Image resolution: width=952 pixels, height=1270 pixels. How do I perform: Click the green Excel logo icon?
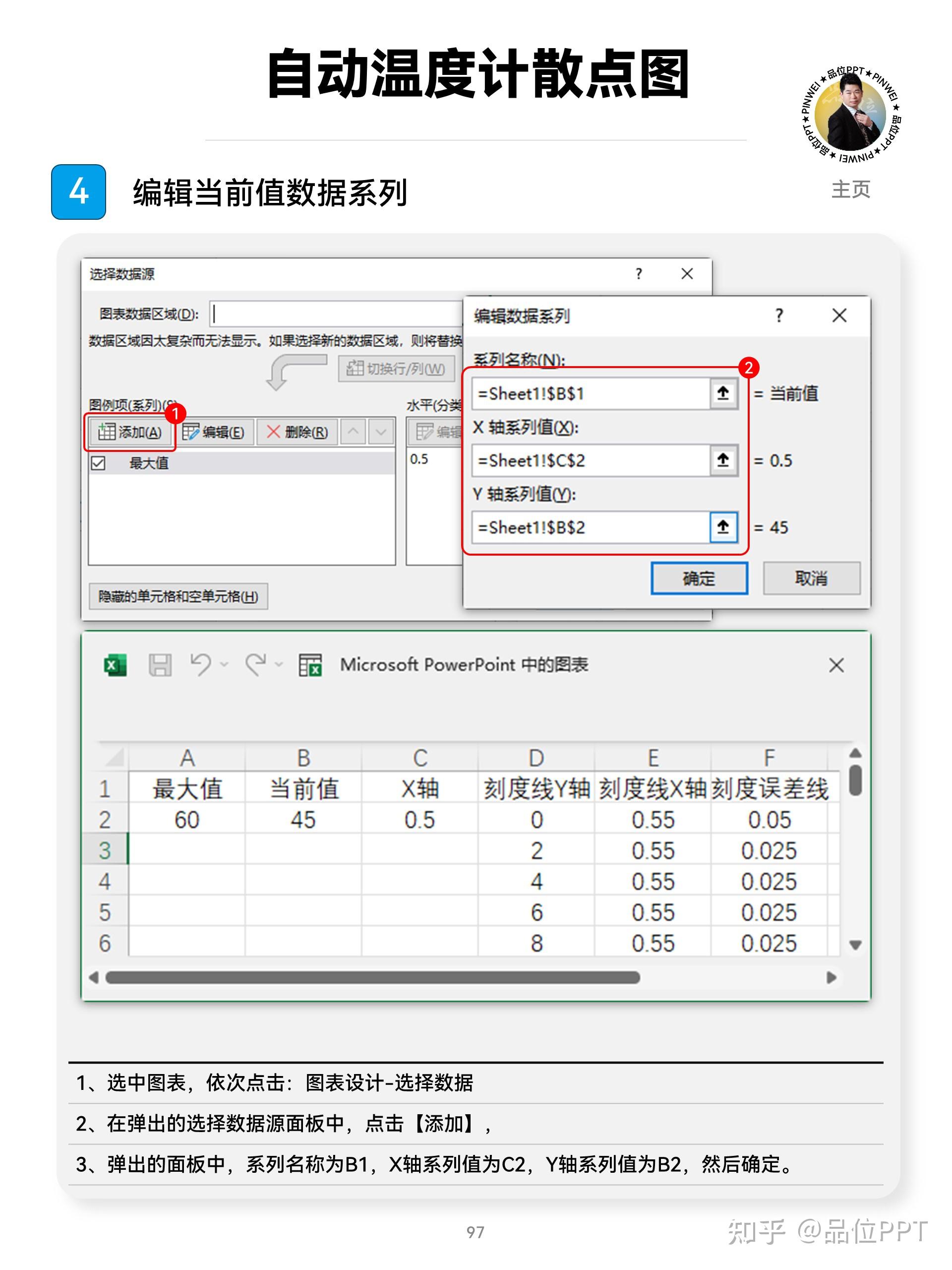[x=116, y=665]
